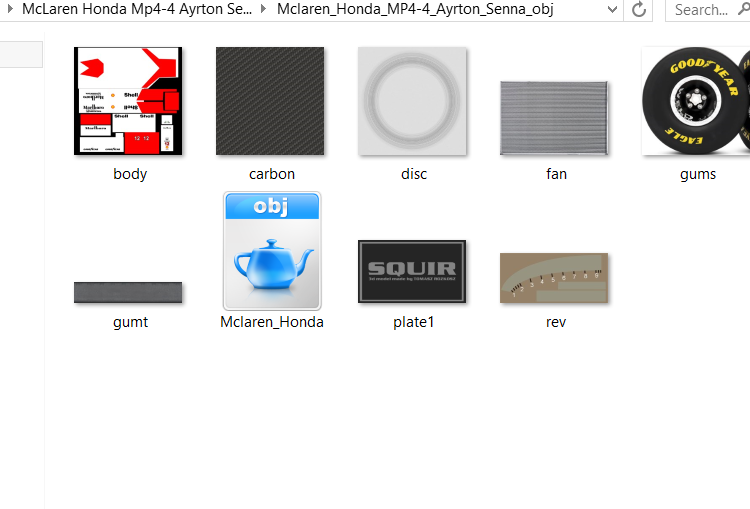Click the 'gums' file name label
This screenshot has width=750, height=509.
pyautogui.click(x=698, y=174)
